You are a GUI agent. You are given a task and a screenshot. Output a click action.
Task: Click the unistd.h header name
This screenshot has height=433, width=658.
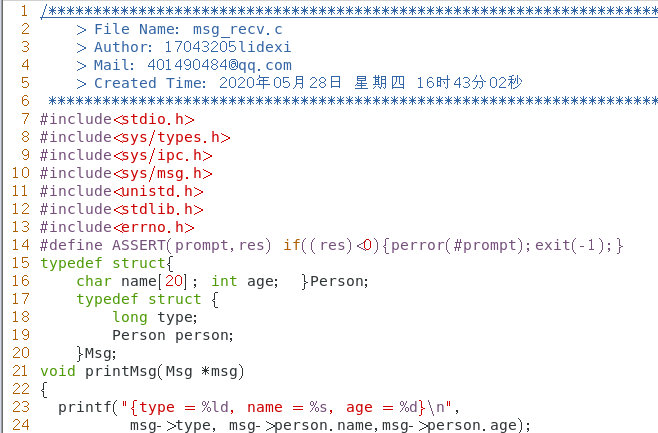(158, 191)
